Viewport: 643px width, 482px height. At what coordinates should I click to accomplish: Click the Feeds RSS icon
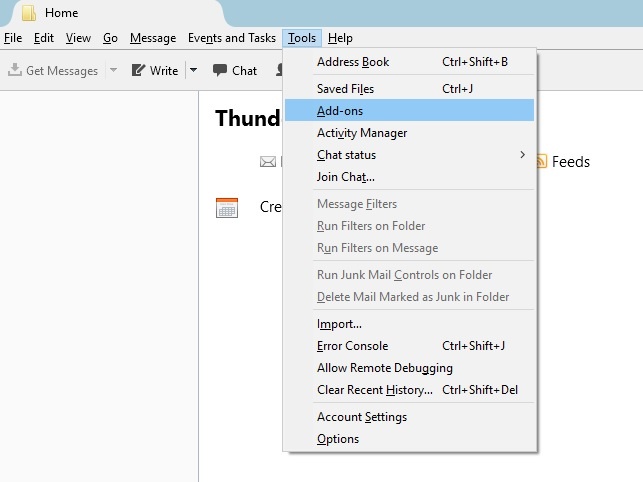pos(541,161)
